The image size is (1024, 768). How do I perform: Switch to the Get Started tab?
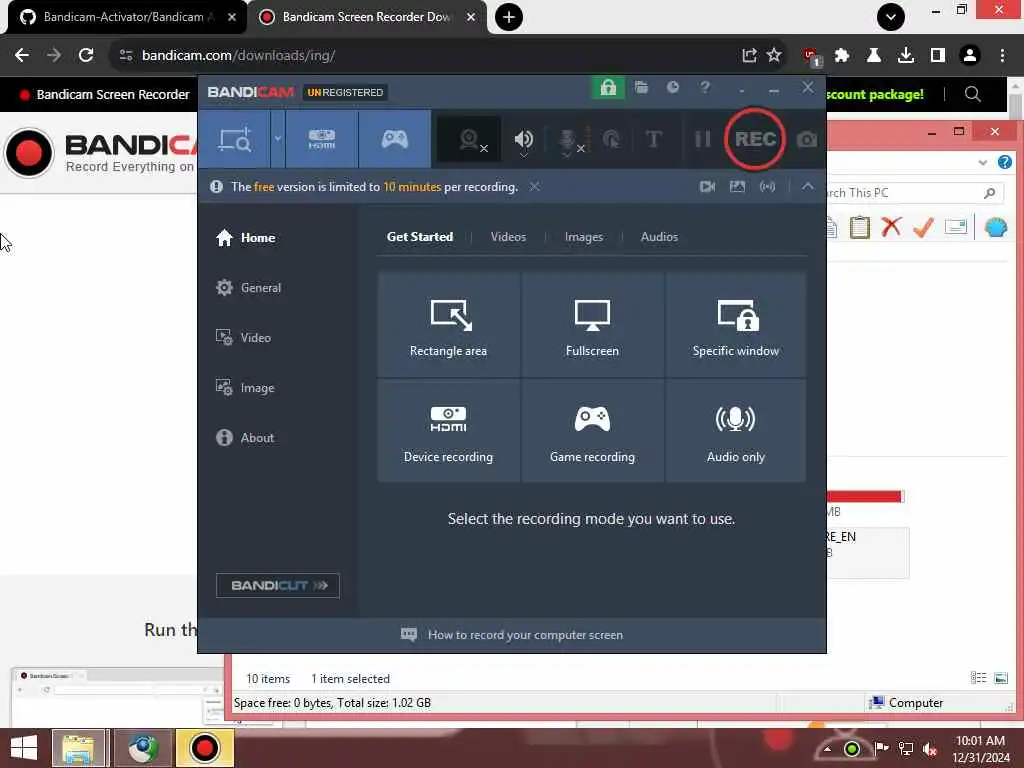pyautogui.click(x=420, y=237)
